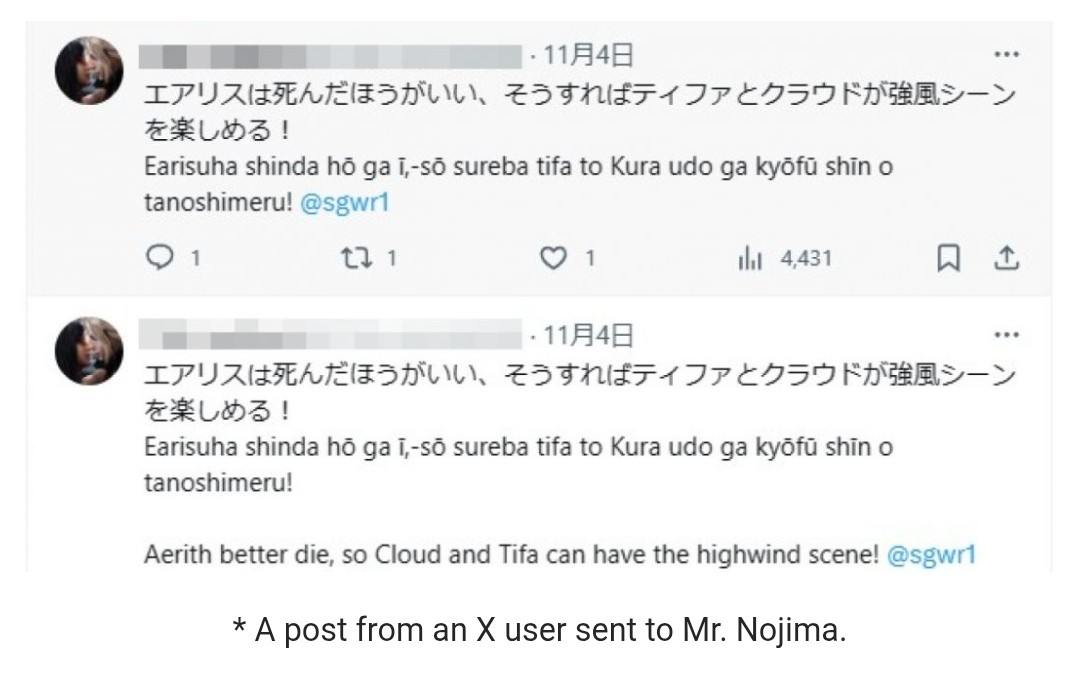Open second post's Japanese text body
1080x678 pixels.
(580, 393)
